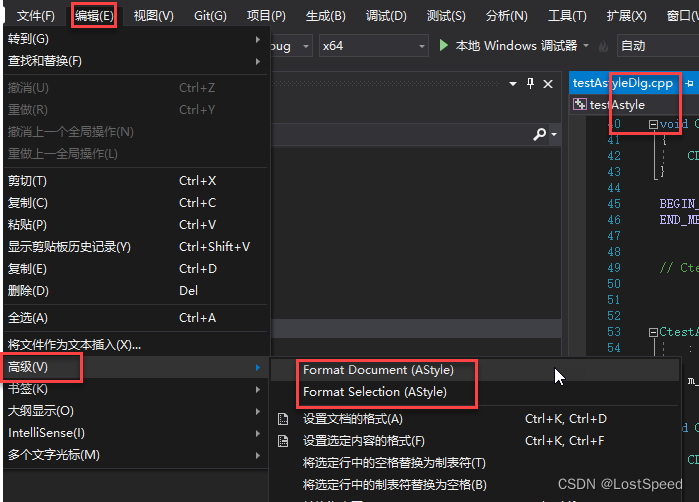Open the testAstyle project scope dropdown

[635, 105]
